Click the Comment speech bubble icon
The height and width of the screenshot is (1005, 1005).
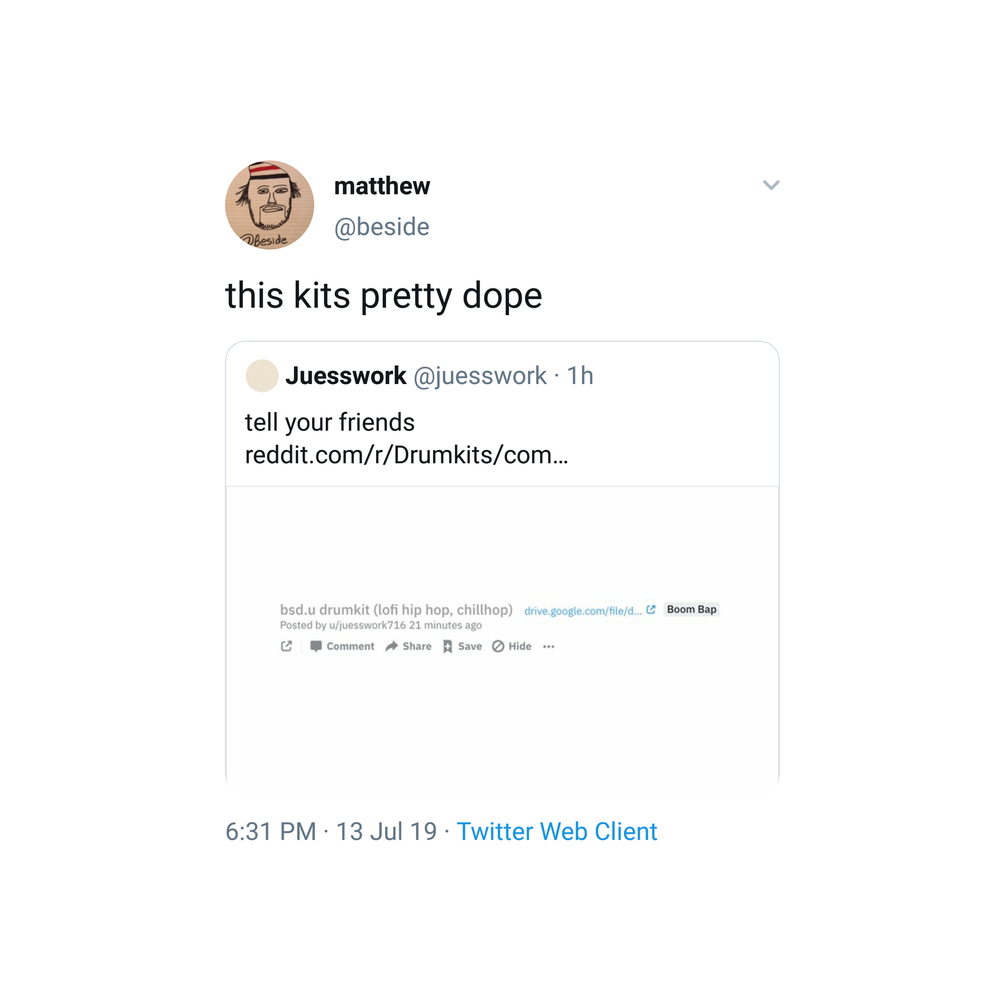pyautogui.click(x=315, y=646)
